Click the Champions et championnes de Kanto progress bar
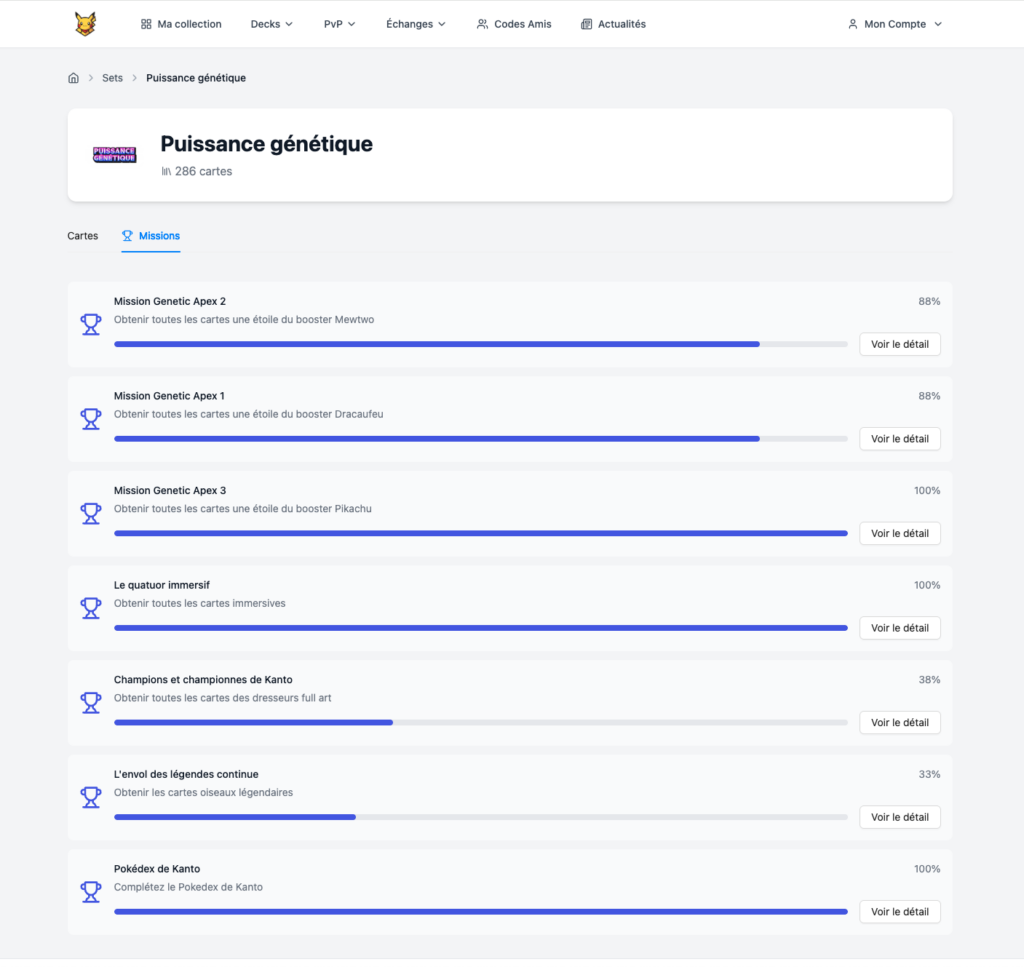Screen dimensions: 1024x967 click(x=481, y=723)
